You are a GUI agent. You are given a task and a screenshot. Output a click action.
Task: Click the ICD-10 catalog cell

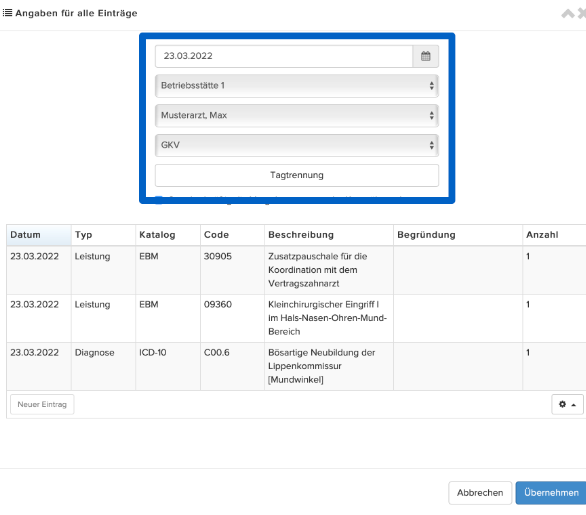pyautogui.click(x=168, y=367)
